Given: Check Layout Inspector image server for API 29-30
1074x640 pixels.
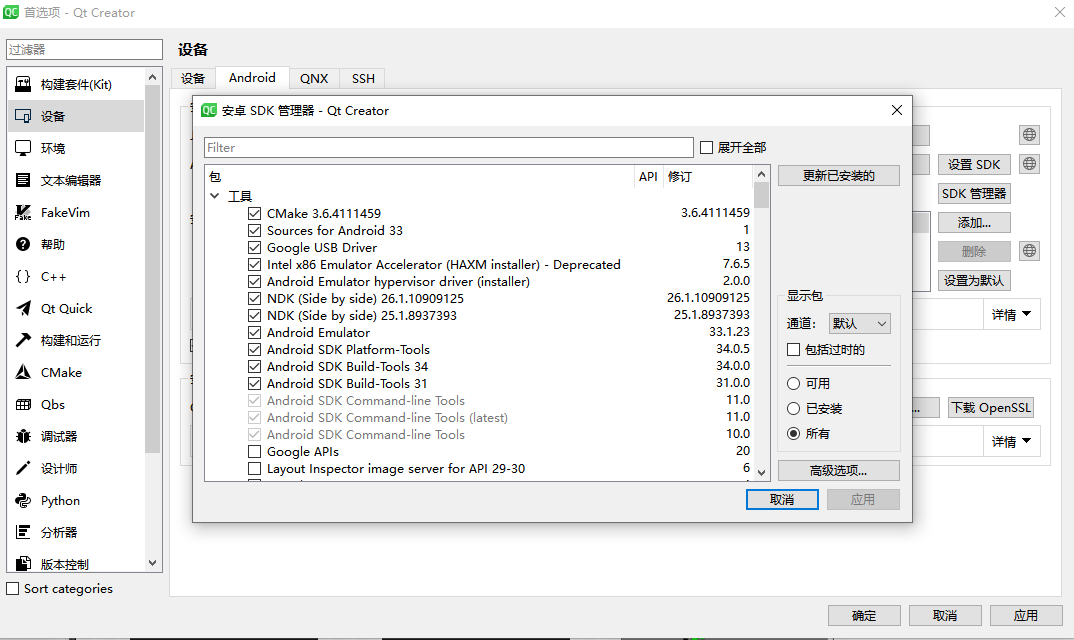Looking at the screenshot, I should tap(254, 469).
